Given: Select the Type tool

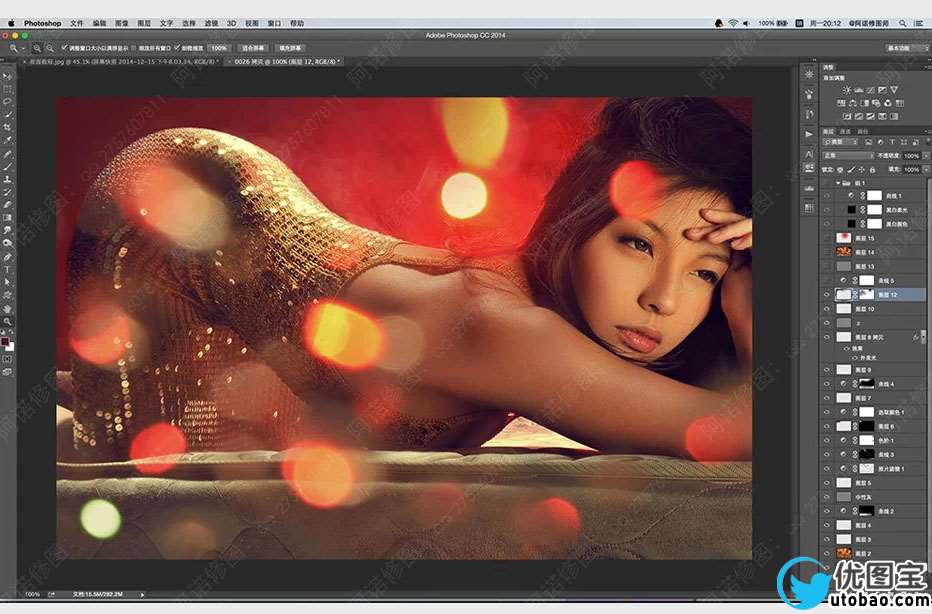Looking at the screenshot, I should pos(8,271).
